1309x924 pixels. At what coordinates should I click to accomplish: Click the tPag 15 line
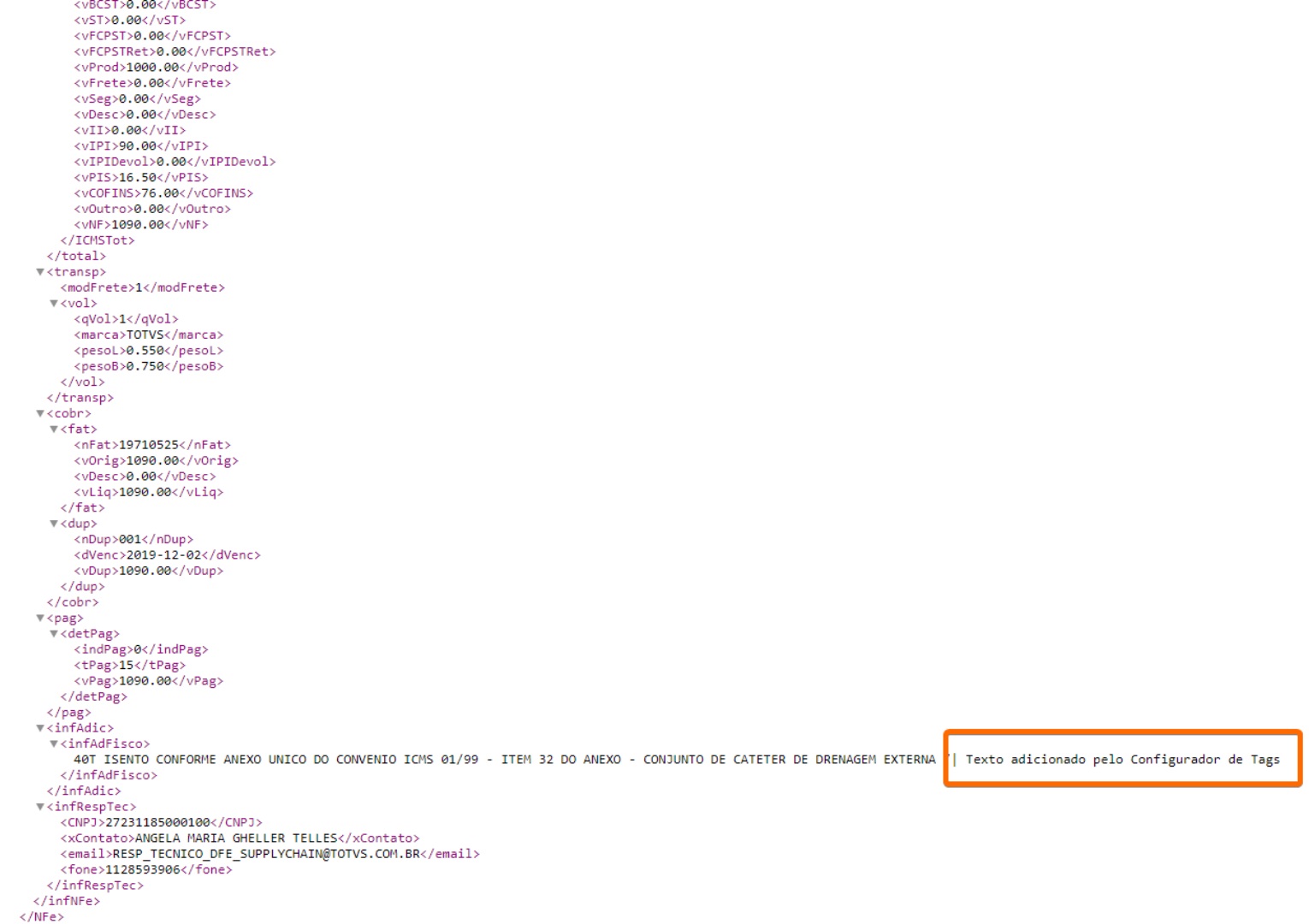[129, 666]
